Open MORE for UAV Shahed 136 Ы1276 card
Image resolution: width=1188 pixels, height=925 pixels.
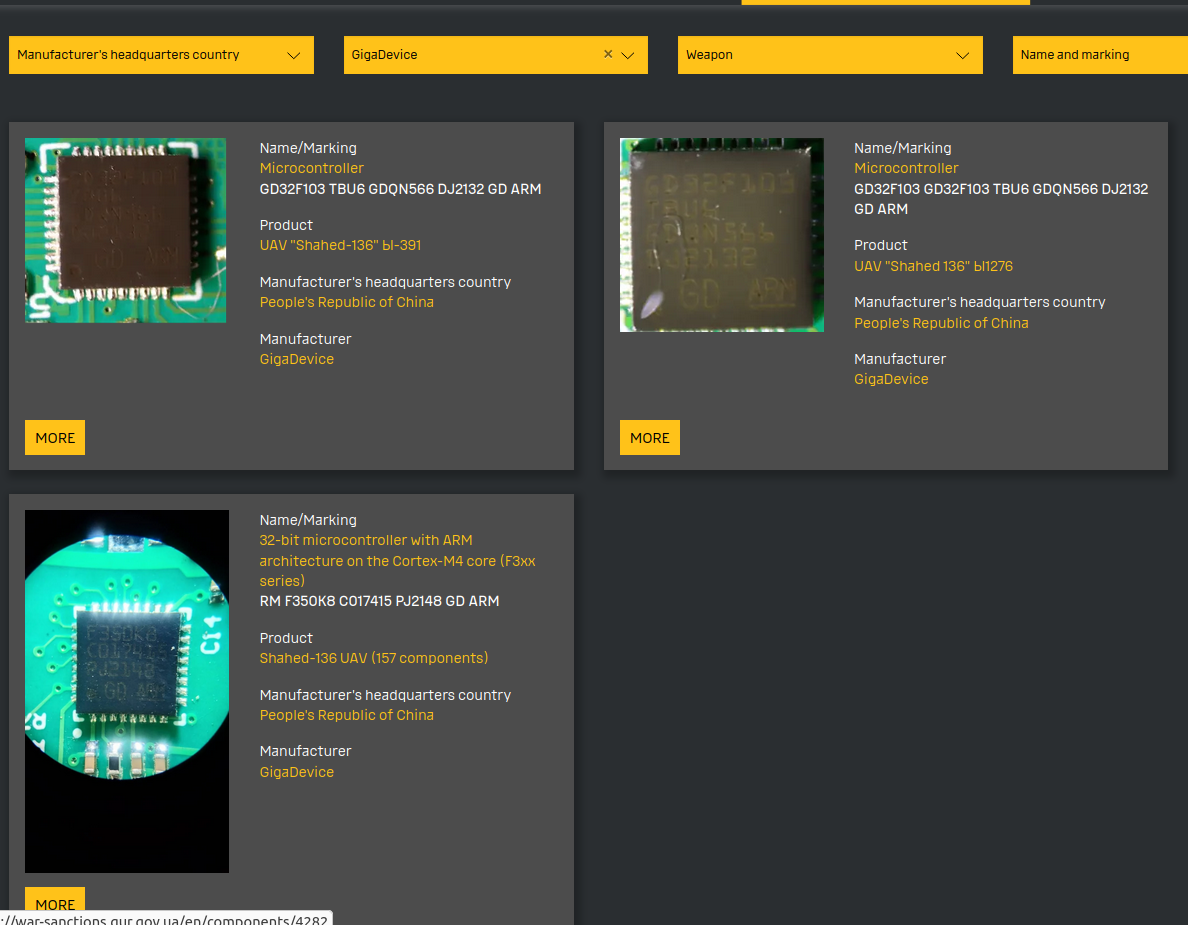tap(649, 437)
